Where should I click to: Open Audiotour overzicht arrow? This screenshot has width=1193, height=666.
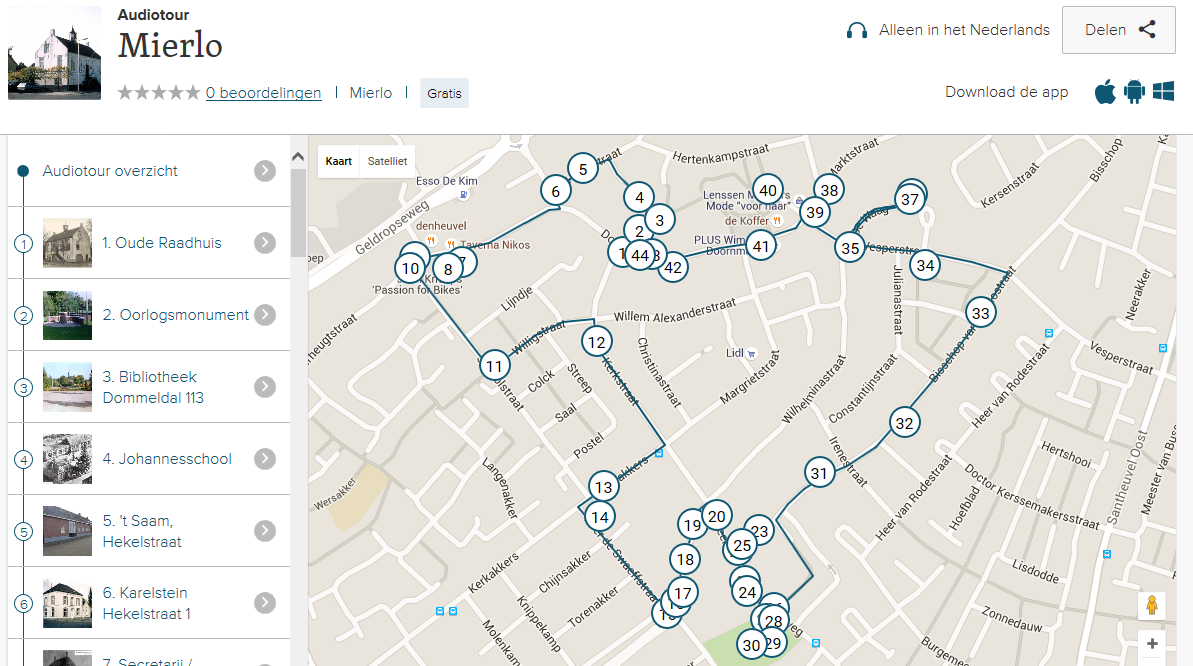coord(265,171)
